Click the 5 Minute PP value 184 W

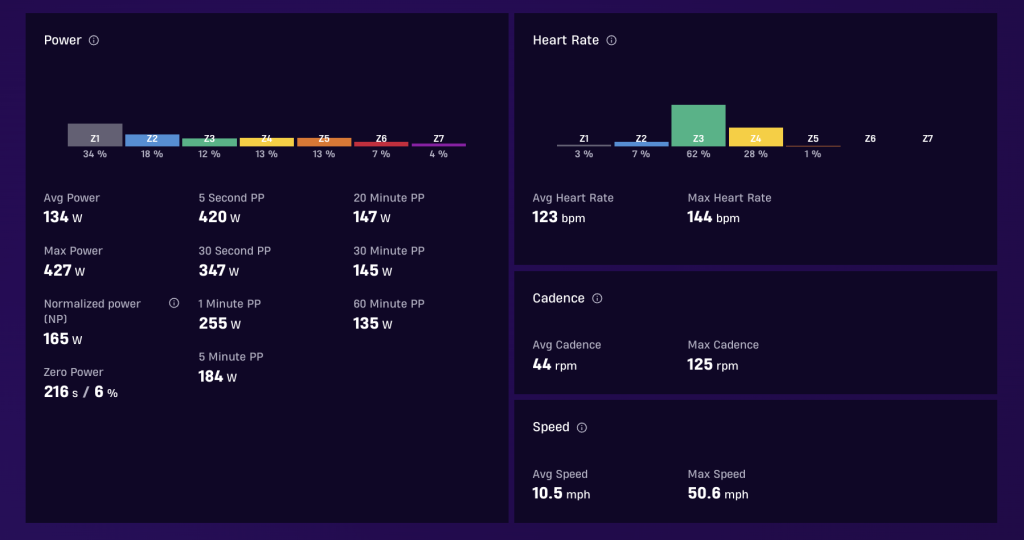(x=217, y=376)
